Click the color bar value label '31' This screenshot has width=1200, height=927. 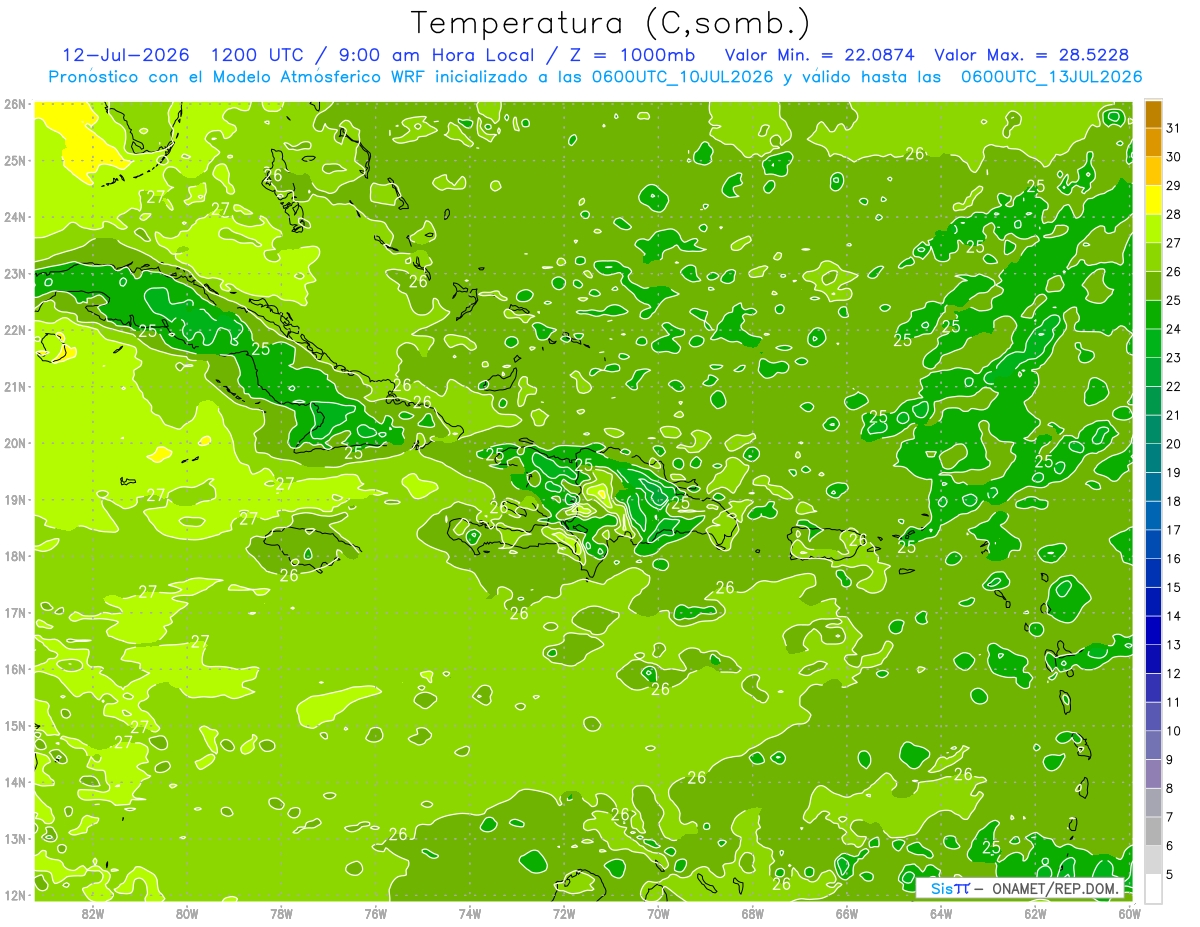pyautogui.click(x=1174, y=128)
